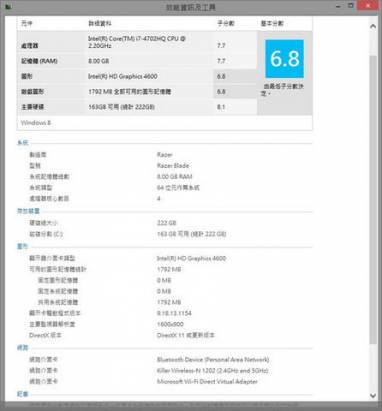Image resolution: width=382 pixels, height=411 pixels.
Task: Click the vertical scrollbar thumb
Action: click(373, 200)
